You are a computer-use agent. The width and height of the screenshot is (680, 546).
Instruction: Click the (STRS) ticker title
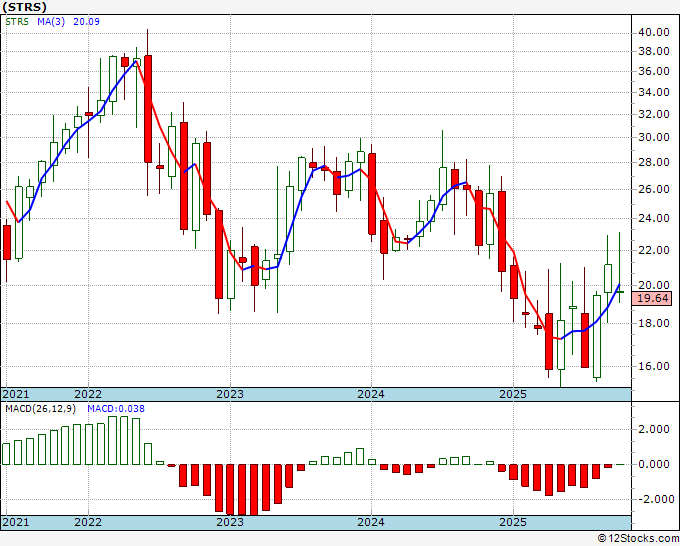coord(24,7)
